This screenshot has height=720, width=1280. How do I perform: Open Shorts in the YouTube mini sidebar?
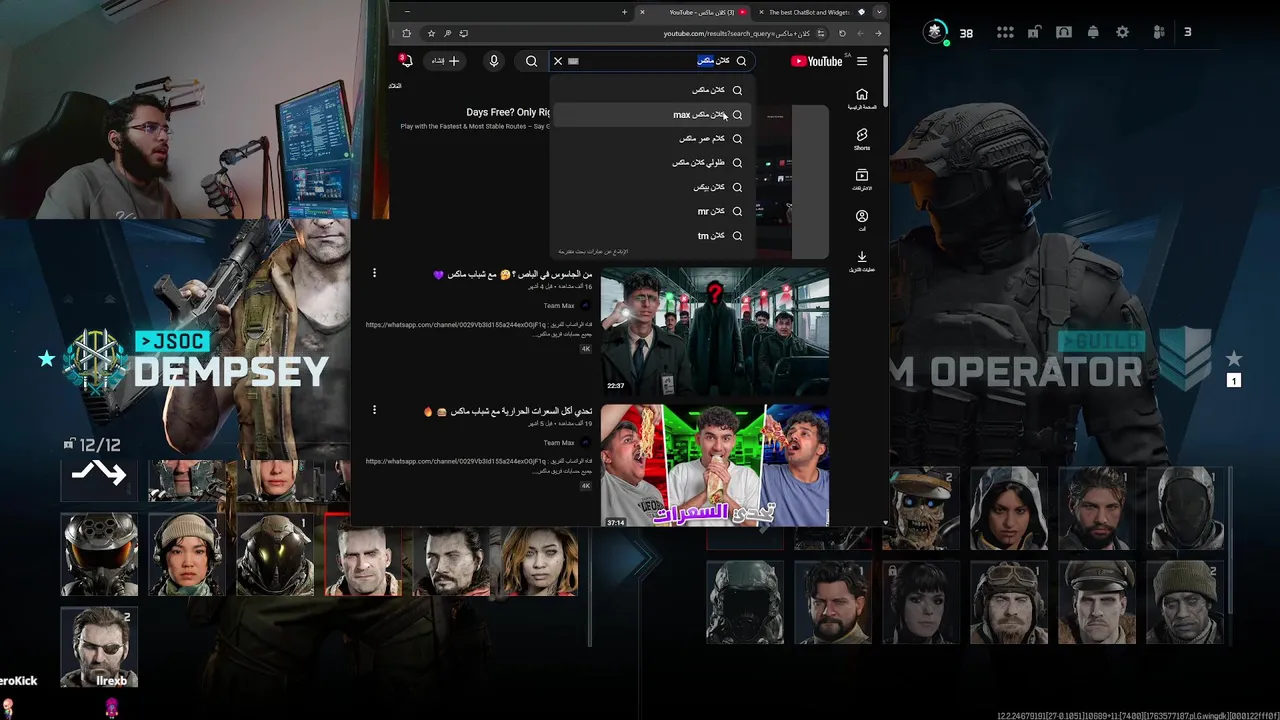point(862,139)
